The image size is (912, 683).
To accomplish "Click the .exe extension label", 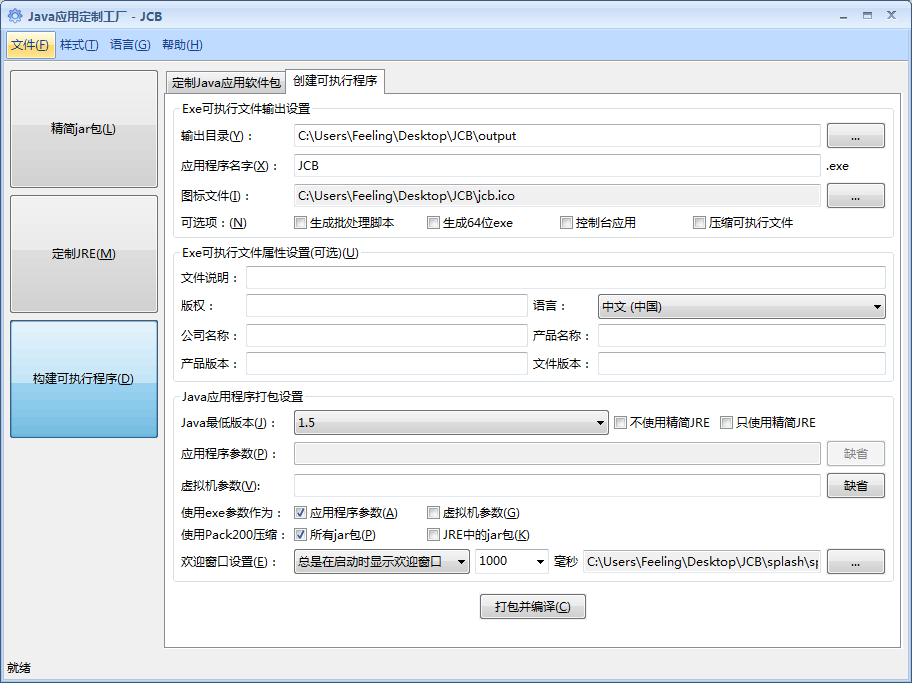I will point(838,166).
